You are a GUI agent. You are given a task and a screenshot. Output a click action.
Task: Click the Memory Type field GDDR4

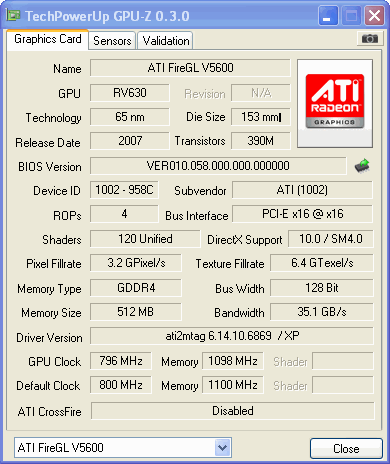[136, 288]
